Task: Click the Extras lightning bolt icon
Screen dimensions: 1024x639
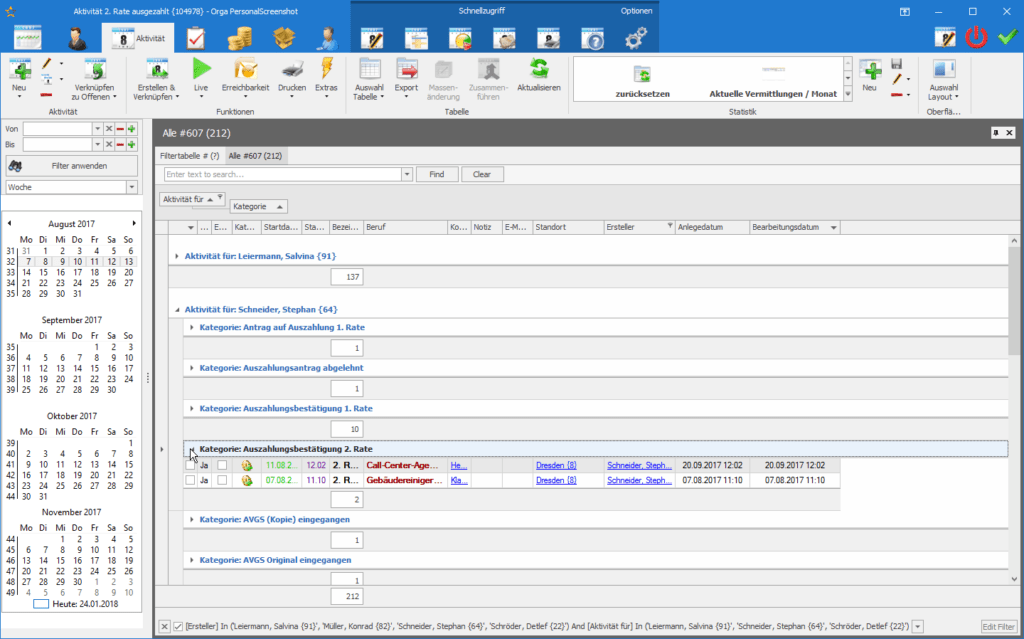Action: [327, 69]
